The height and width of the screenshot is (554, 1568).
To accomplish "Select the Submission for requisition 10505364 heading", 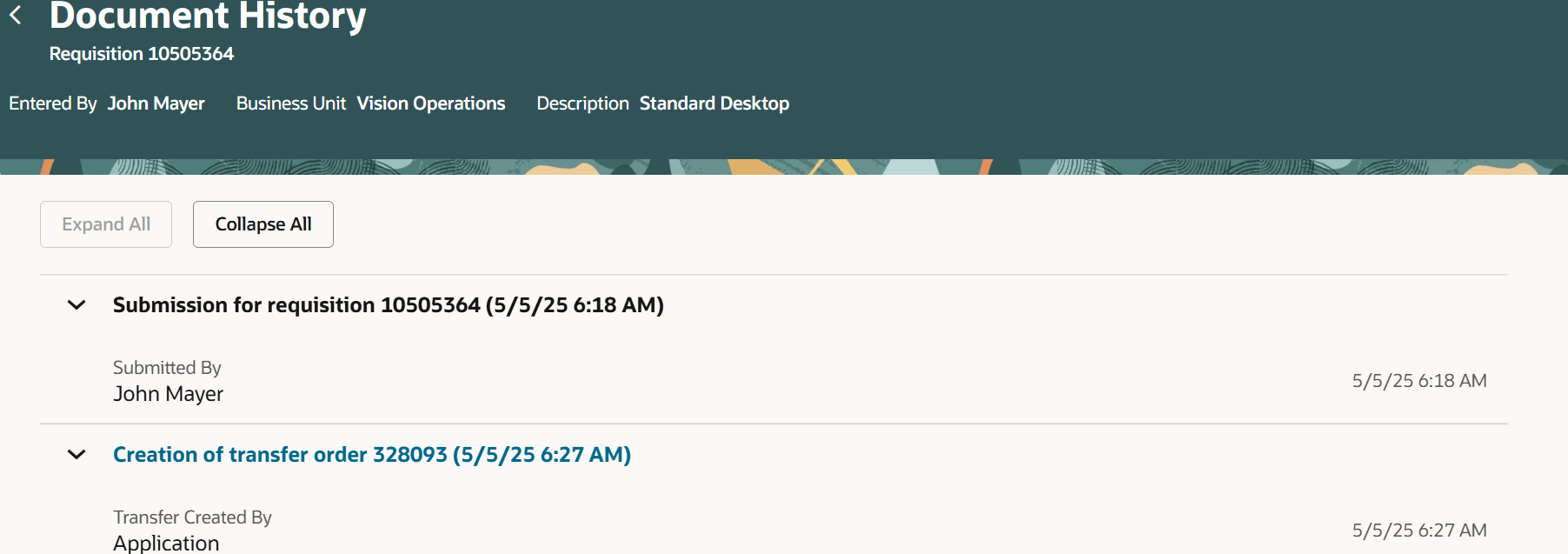I will pos(389,305).
